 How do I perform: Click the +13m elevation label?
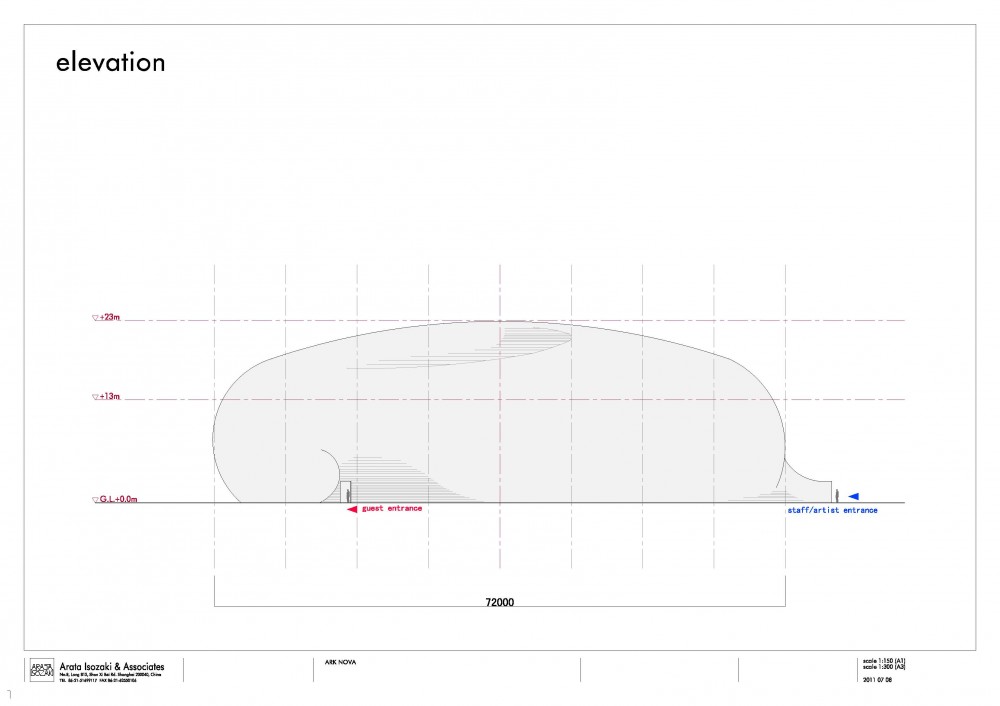pos(110,396)
